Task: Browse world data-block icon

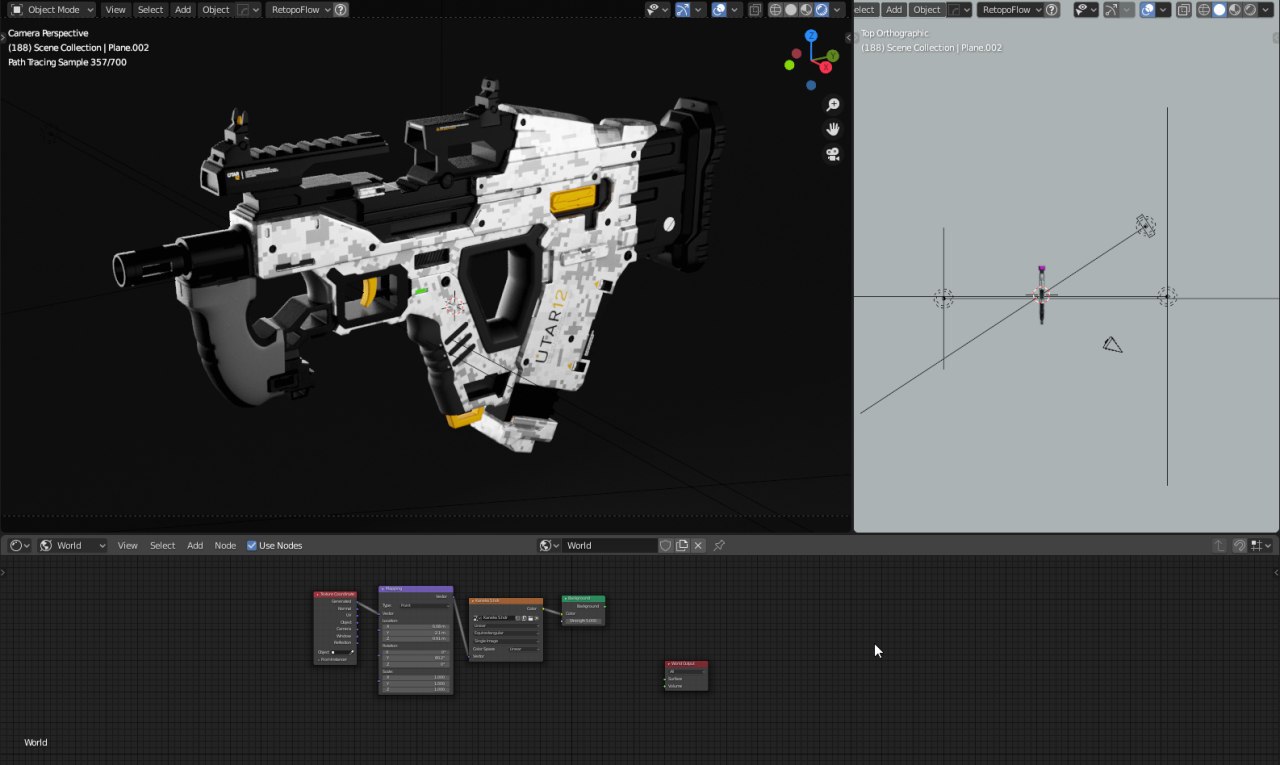Action: (549, 546)
